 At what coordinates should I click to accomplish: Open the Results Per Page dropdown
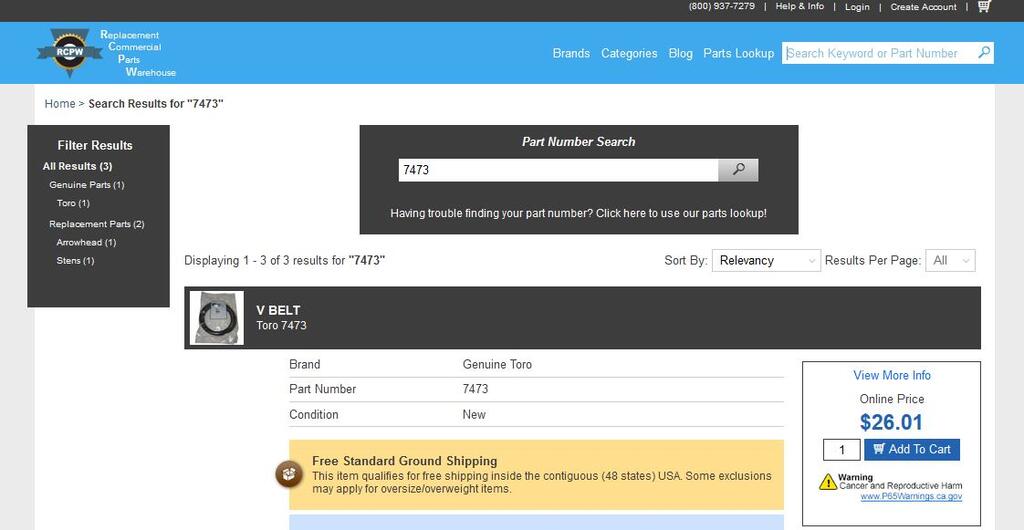pos(950,260)
